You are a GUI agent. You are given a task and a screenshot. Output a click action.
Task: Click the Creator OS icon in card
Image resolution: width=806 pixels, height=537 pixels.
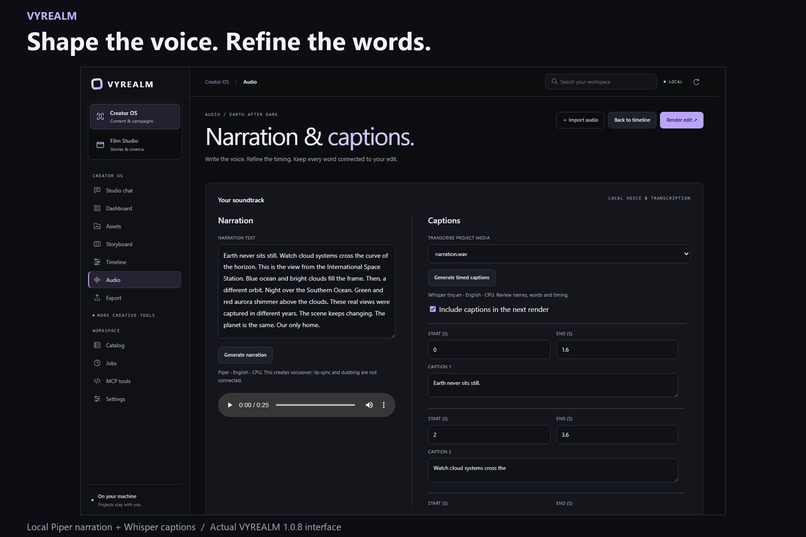[100, 117]
